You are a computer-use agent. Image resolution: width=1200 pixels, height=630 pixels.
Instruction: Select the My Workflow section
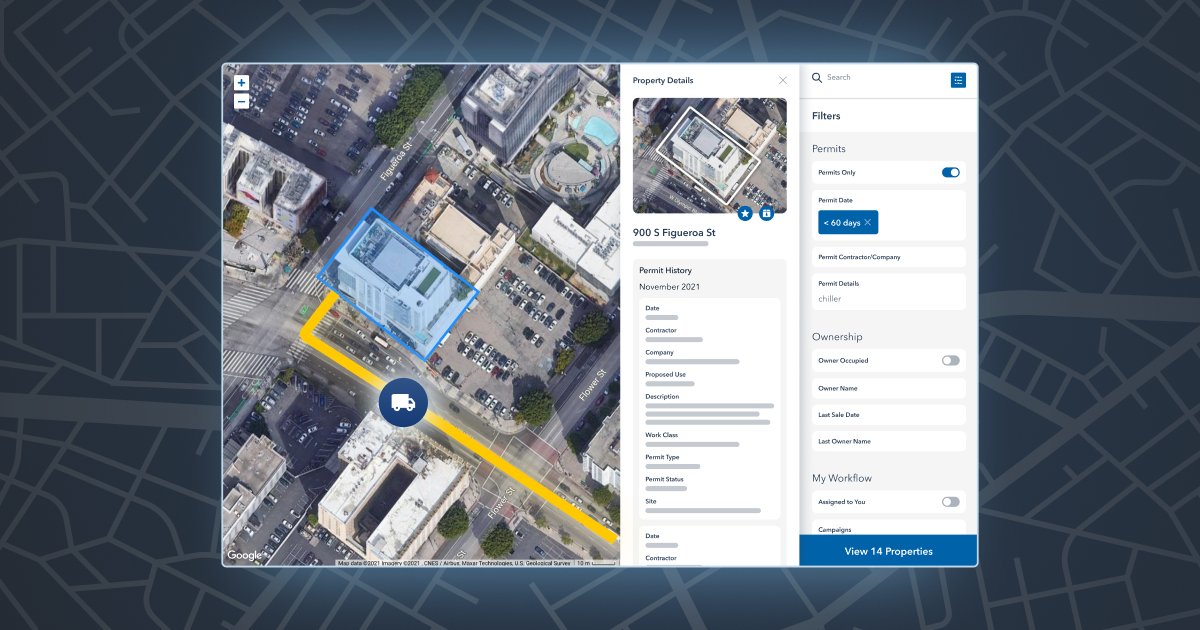point(843,478)
